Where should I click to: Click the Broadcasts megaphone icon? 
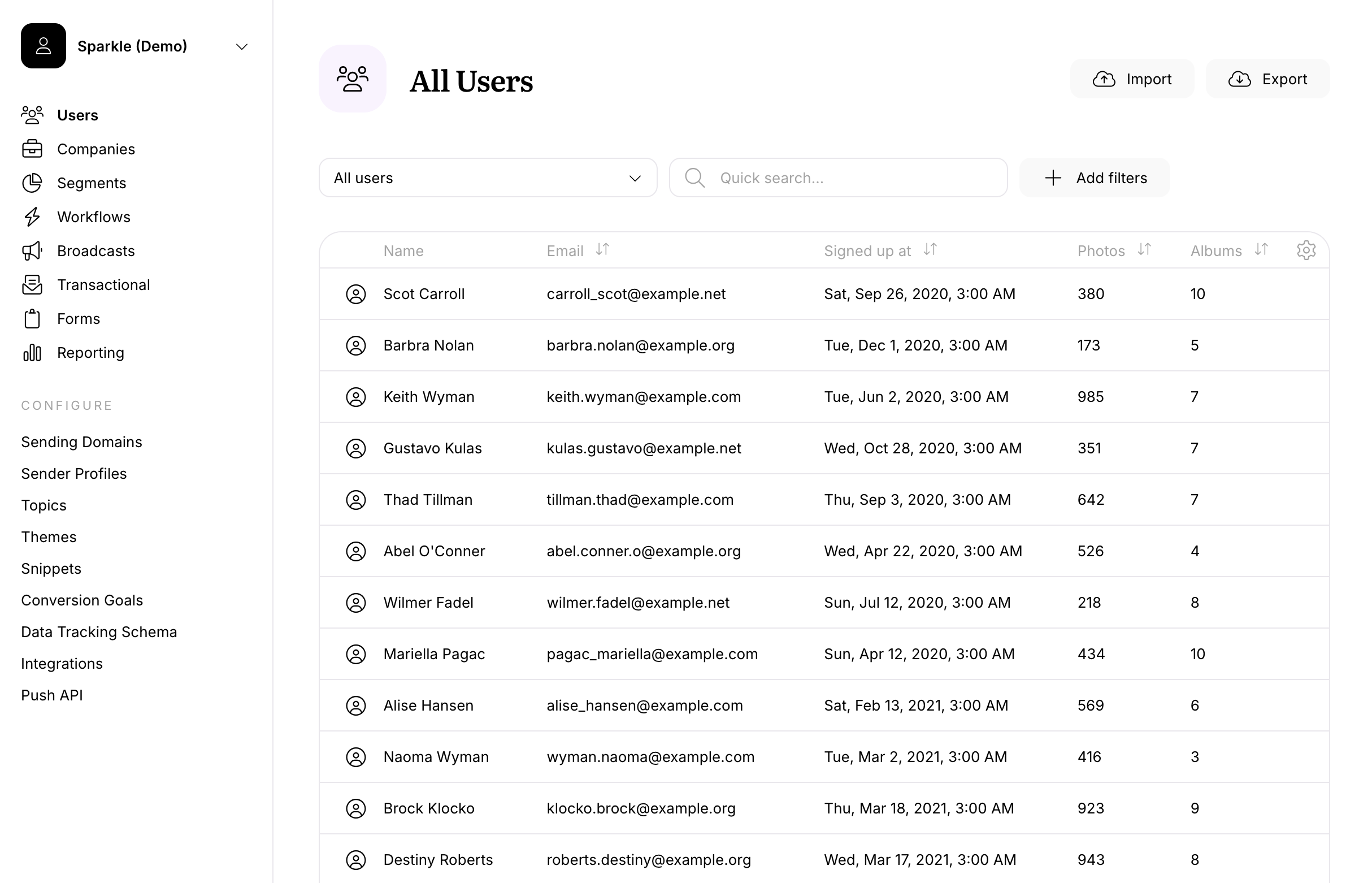[x=32, y=250]
